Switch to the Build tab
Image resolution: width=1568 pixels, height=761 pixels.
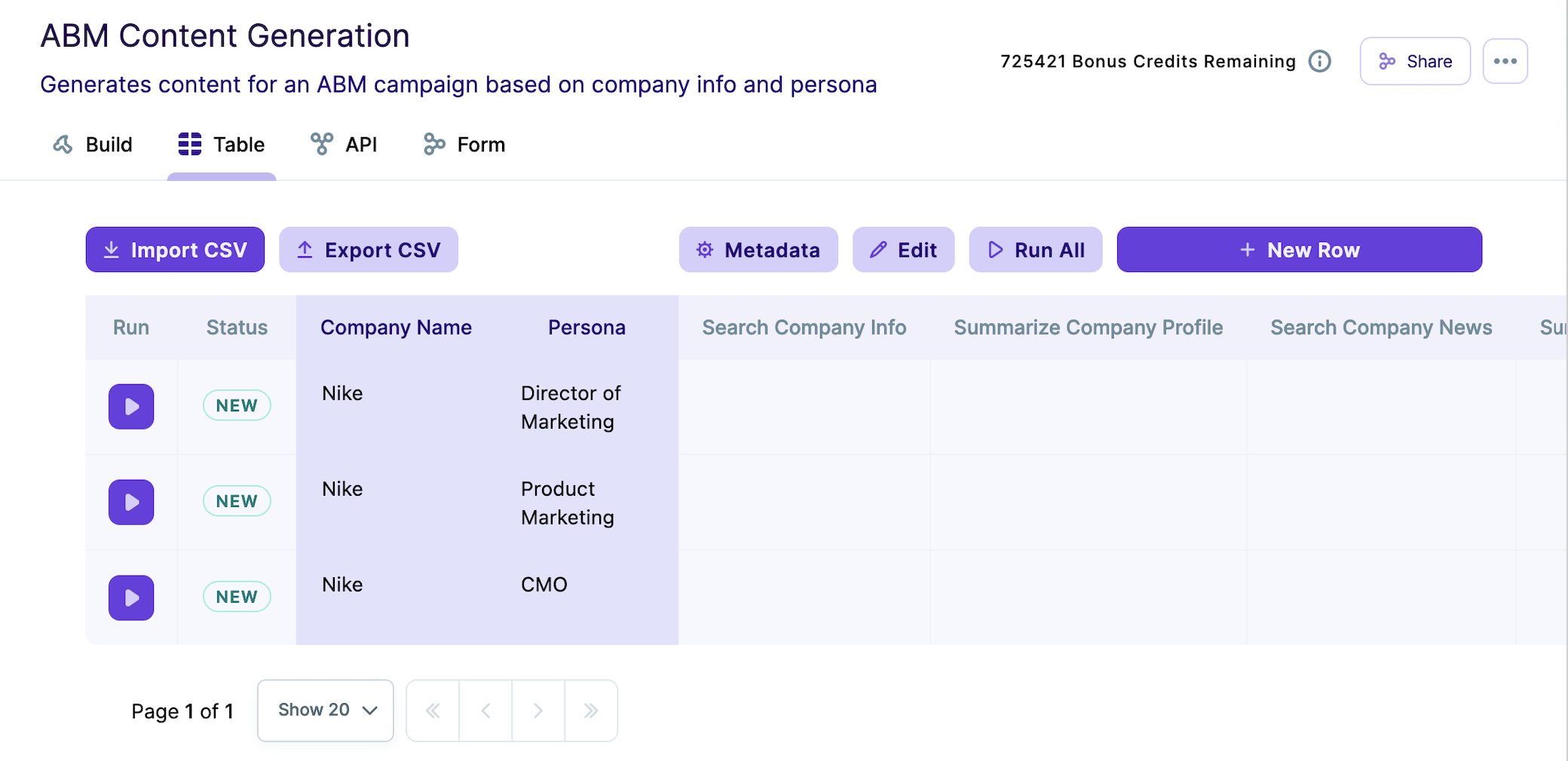93,145
